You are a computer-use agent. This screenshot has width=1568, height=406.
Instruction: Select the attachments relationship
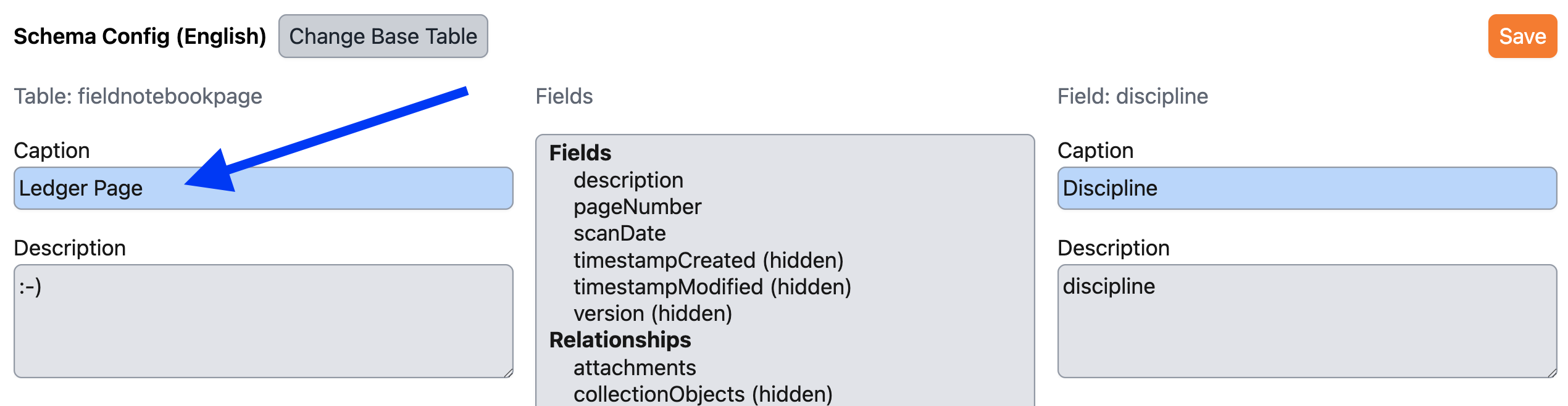click(x=635, y=367)
